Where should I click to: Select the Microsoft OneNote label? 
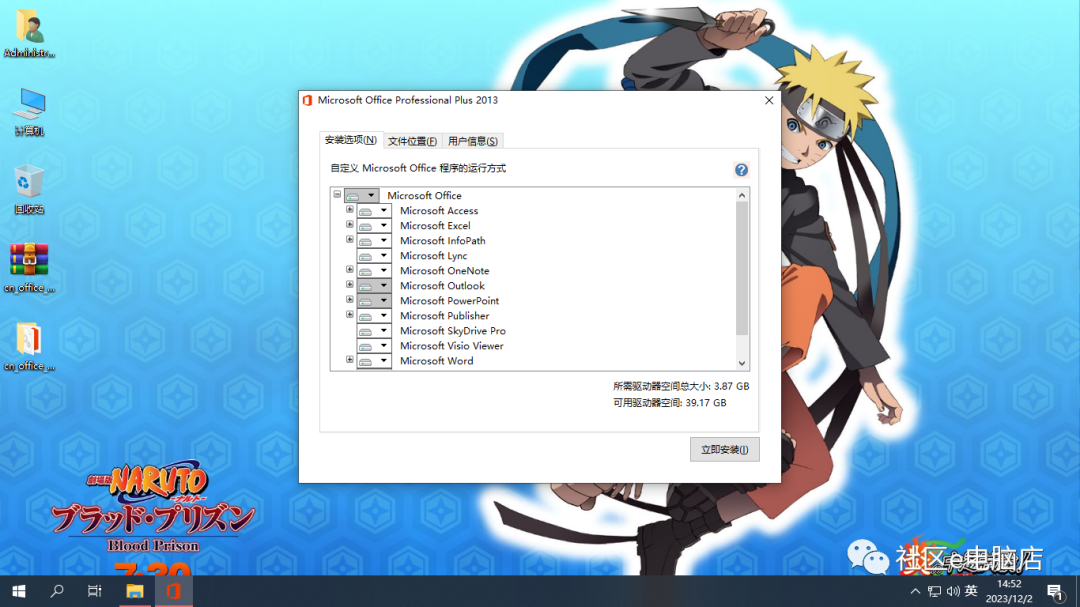point(445,271)
